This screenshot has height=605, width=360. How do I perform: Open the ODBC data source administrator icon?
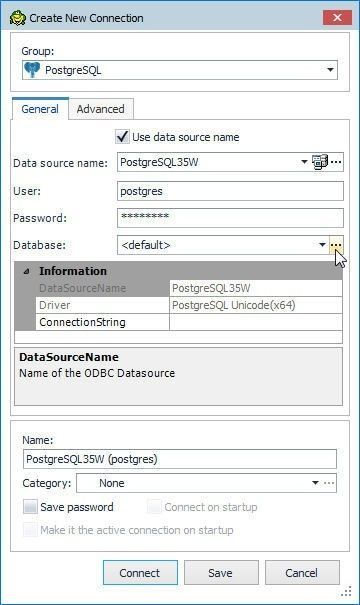(320, 162)
